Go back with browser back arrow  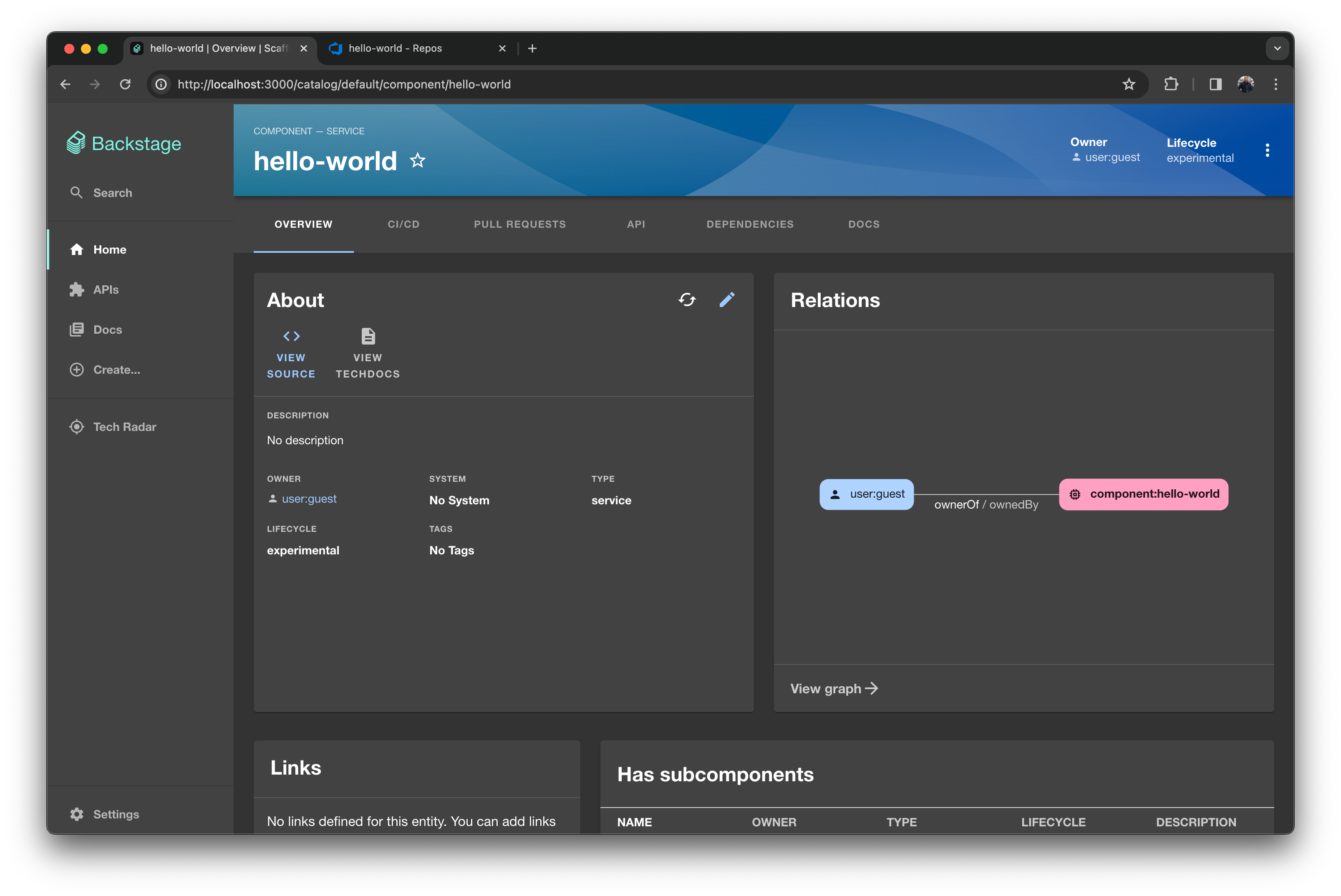[x=65, y=85]
